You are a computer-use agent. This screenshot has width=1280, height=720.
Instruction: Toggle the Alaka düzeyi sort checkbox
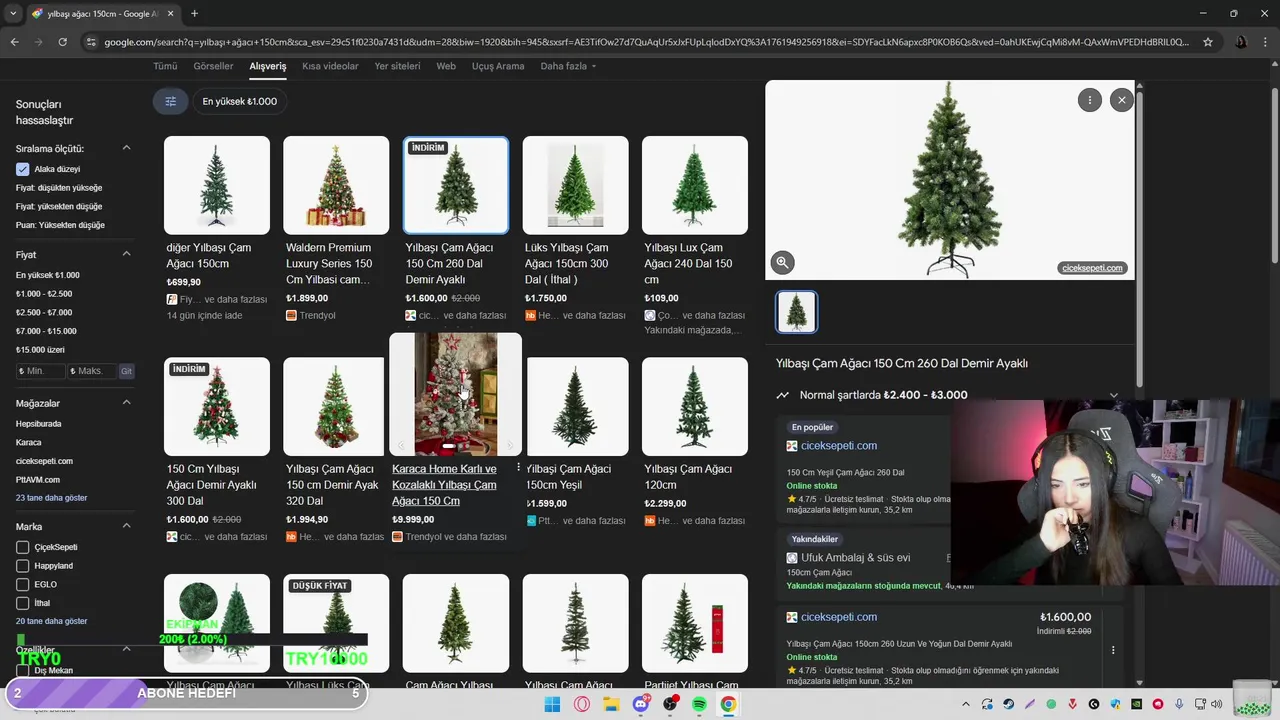pyautogui.click(x=22, y=169)
